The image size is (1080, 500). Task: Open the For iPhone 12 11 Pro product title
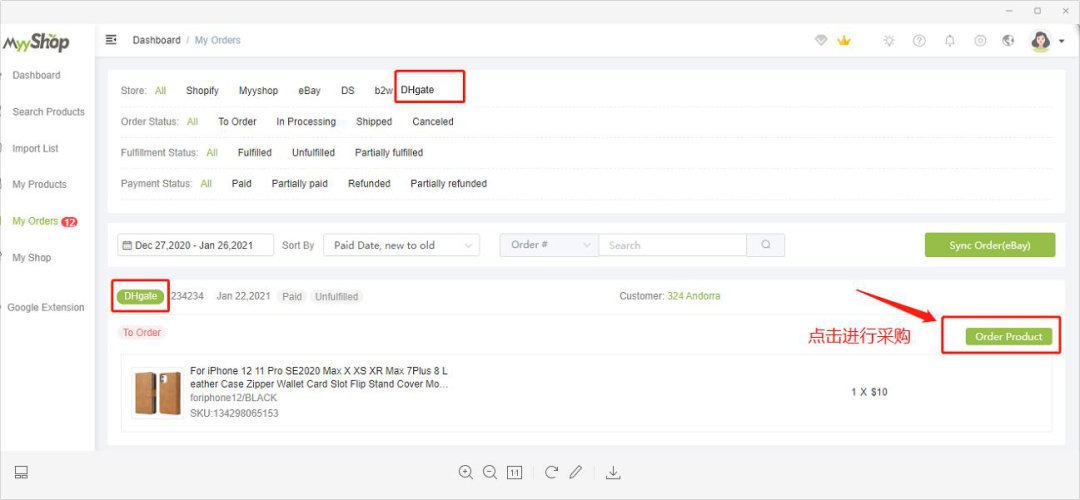pyautogui.click(x=320, y=377)
